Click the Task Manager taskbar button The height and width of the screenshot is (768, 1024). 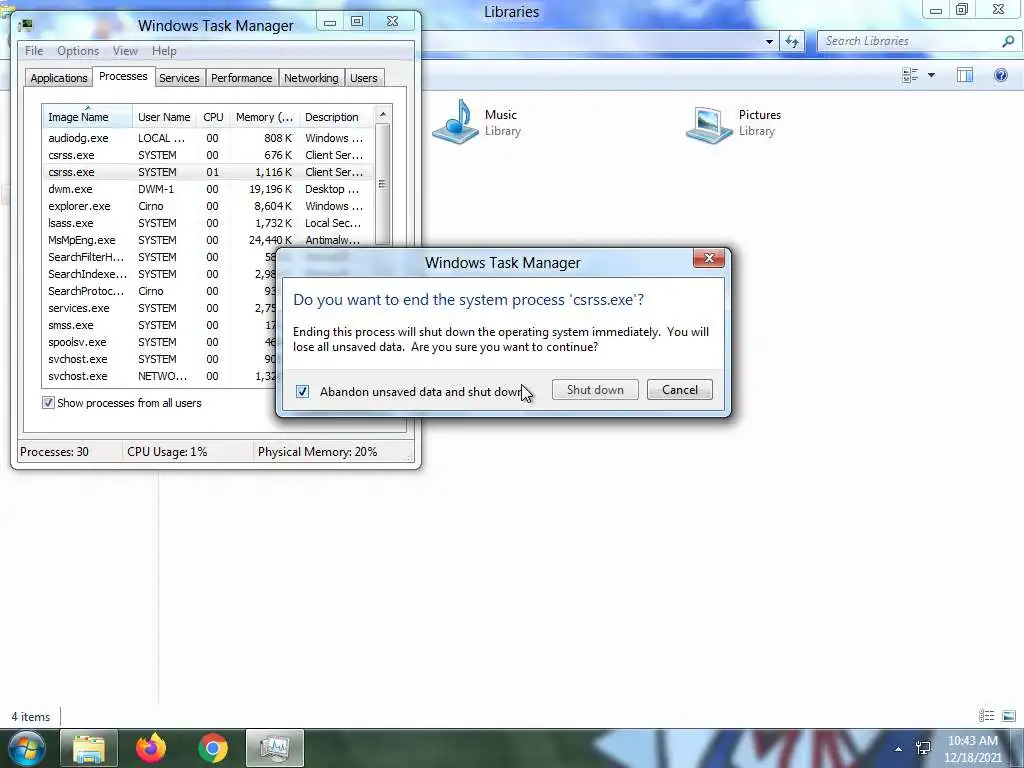(x=275, y=748)
